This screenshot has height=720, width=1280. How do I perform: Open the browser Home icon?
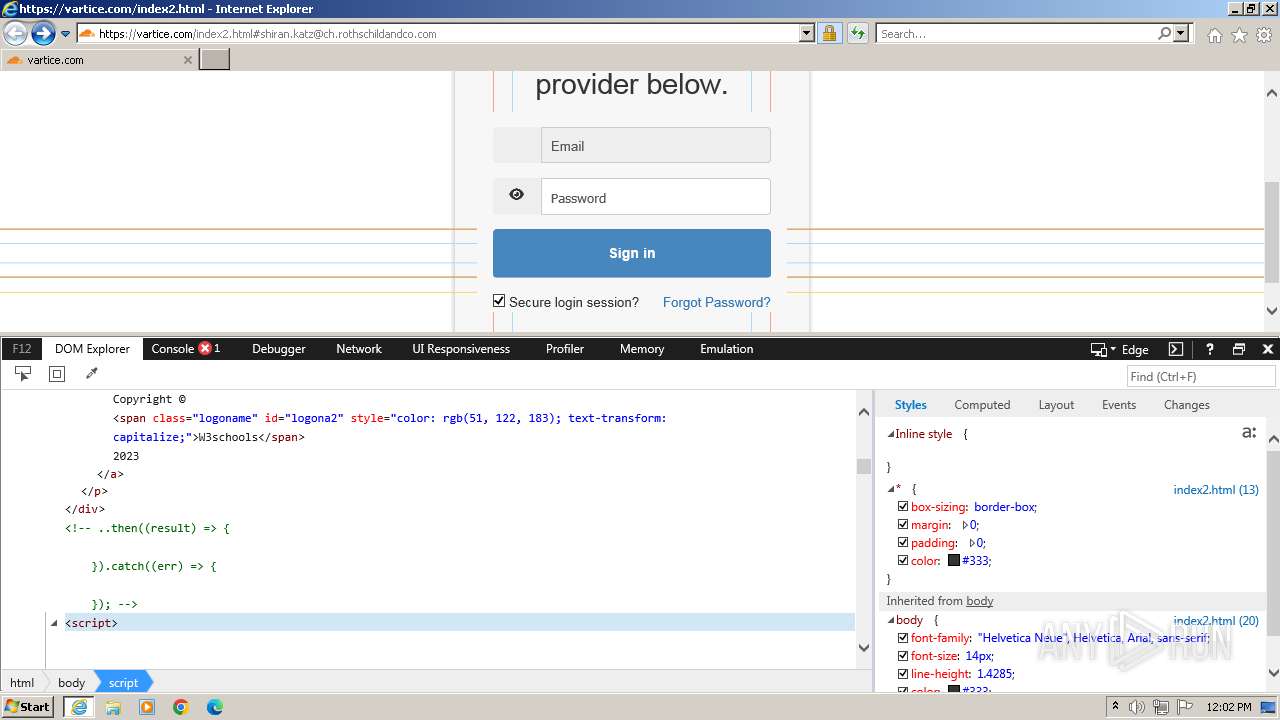click(x=1214, y=35)
